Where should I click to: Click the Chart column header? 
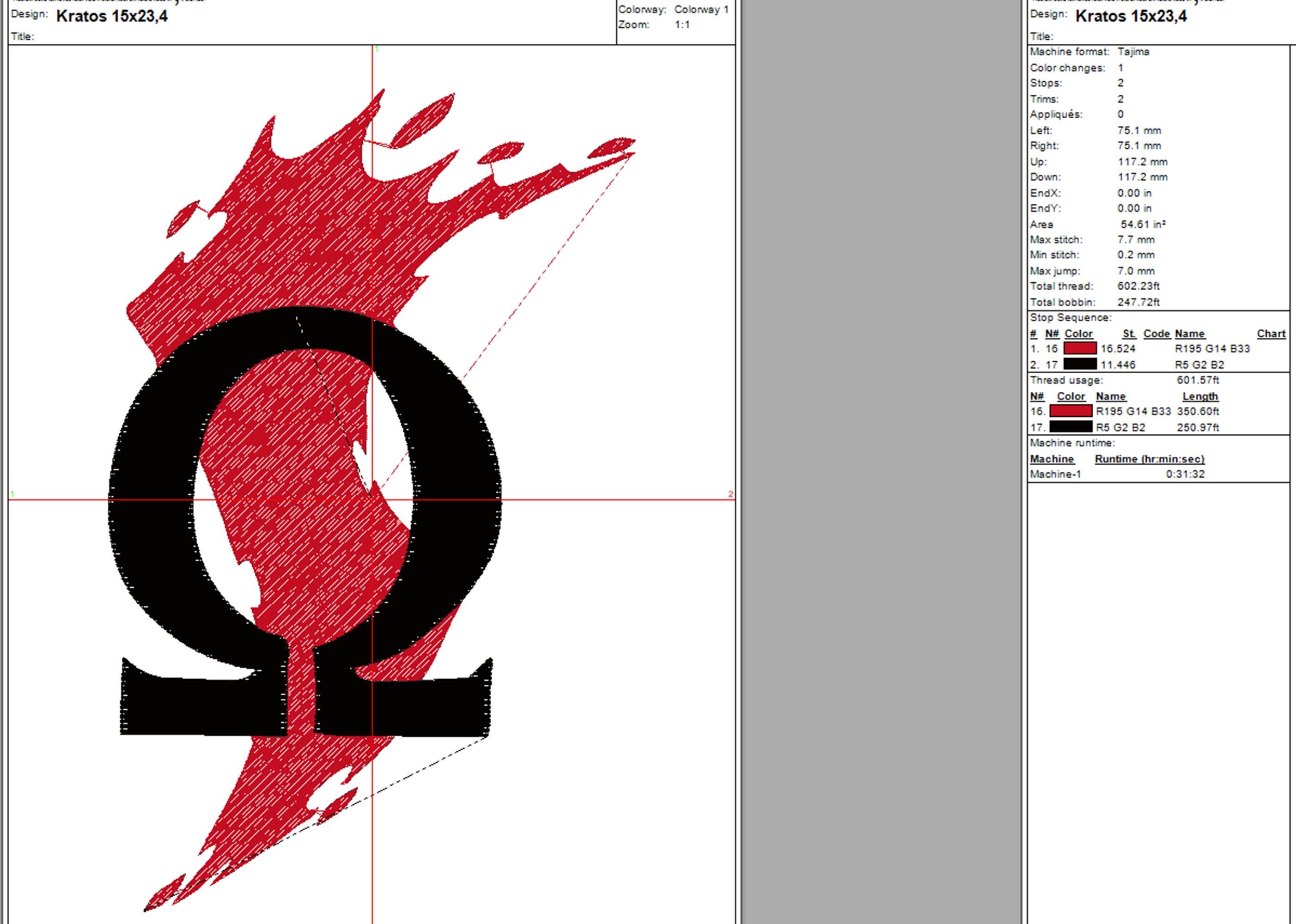1272,334
